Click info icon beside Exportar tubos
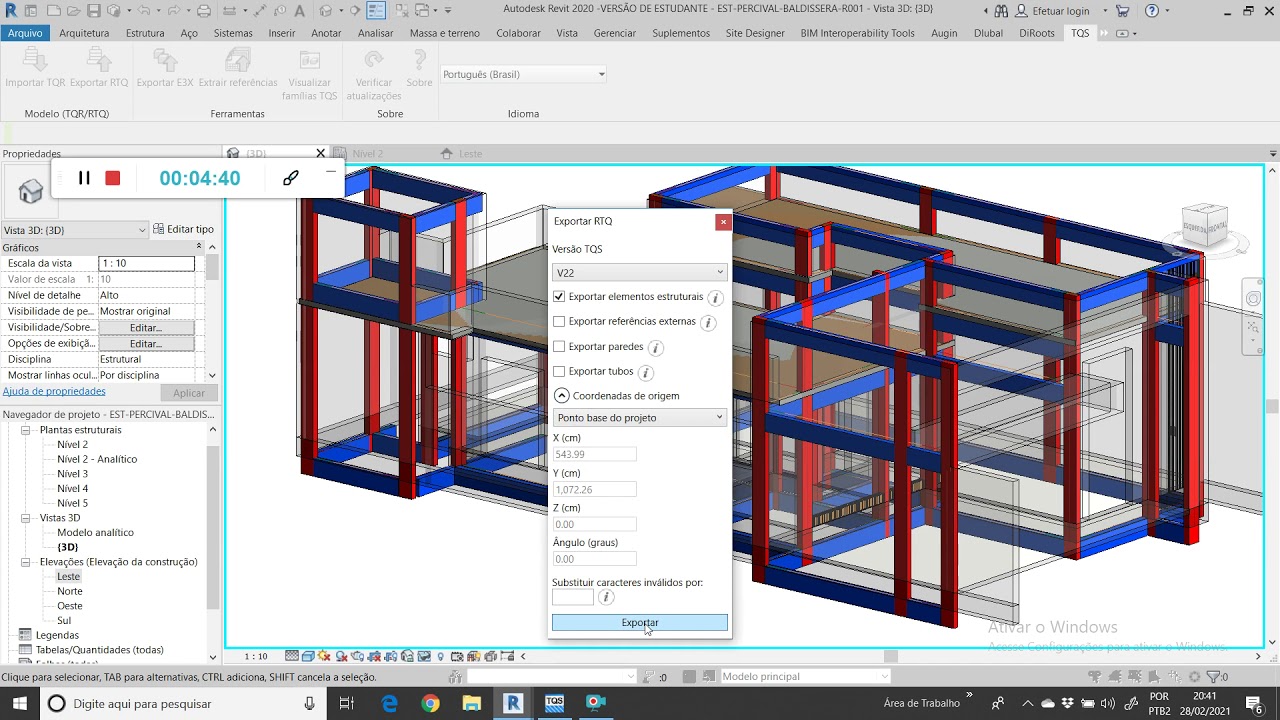 (x=646, y=373)
